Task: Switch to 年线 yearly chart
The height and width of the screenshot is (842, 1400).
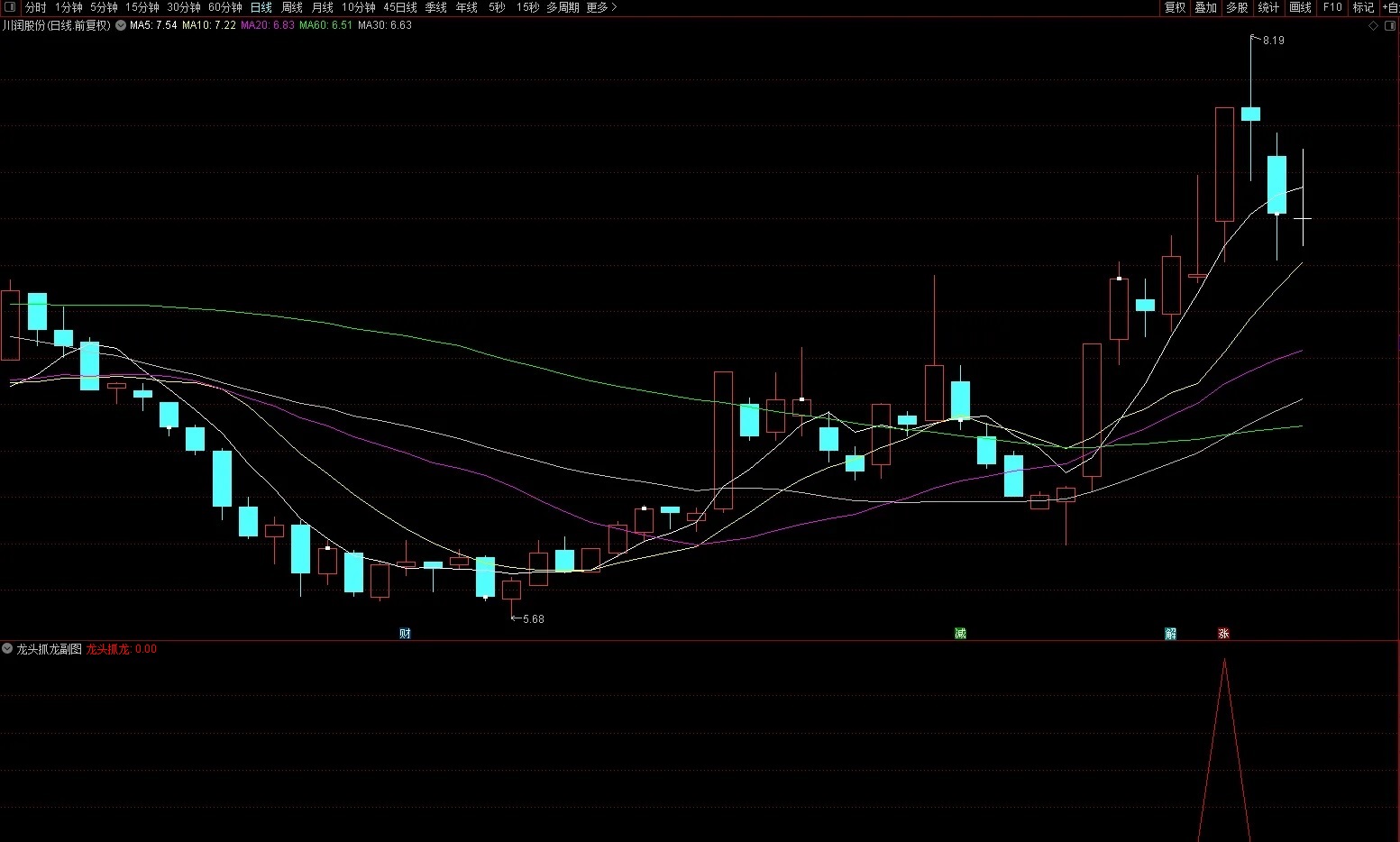Action: pos(467,7)
